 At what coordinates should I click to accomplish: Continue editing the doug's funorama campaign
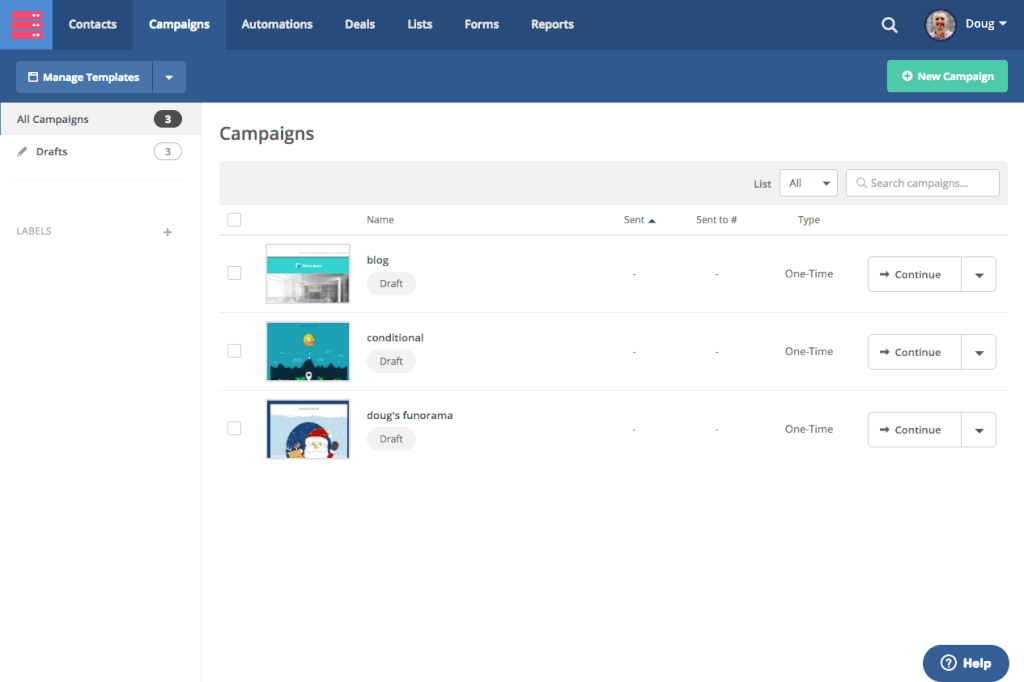tap(914, 430)
